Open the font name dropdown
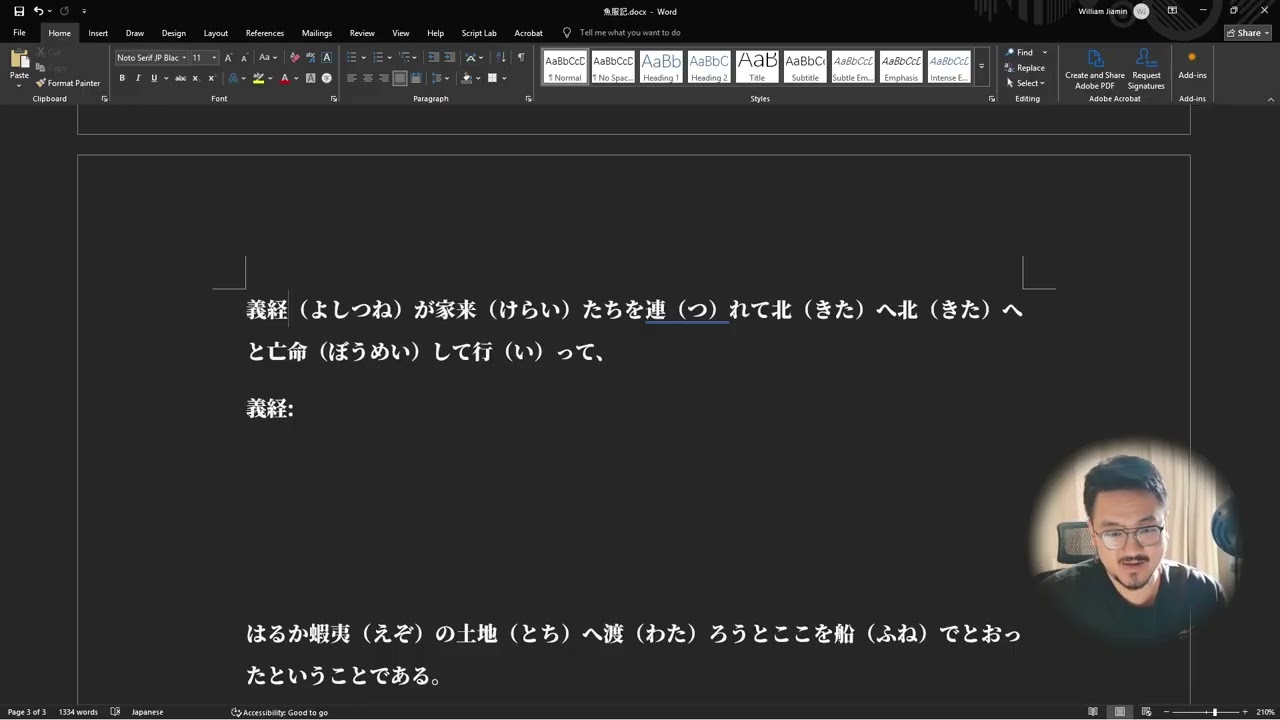 pos(184,58)
